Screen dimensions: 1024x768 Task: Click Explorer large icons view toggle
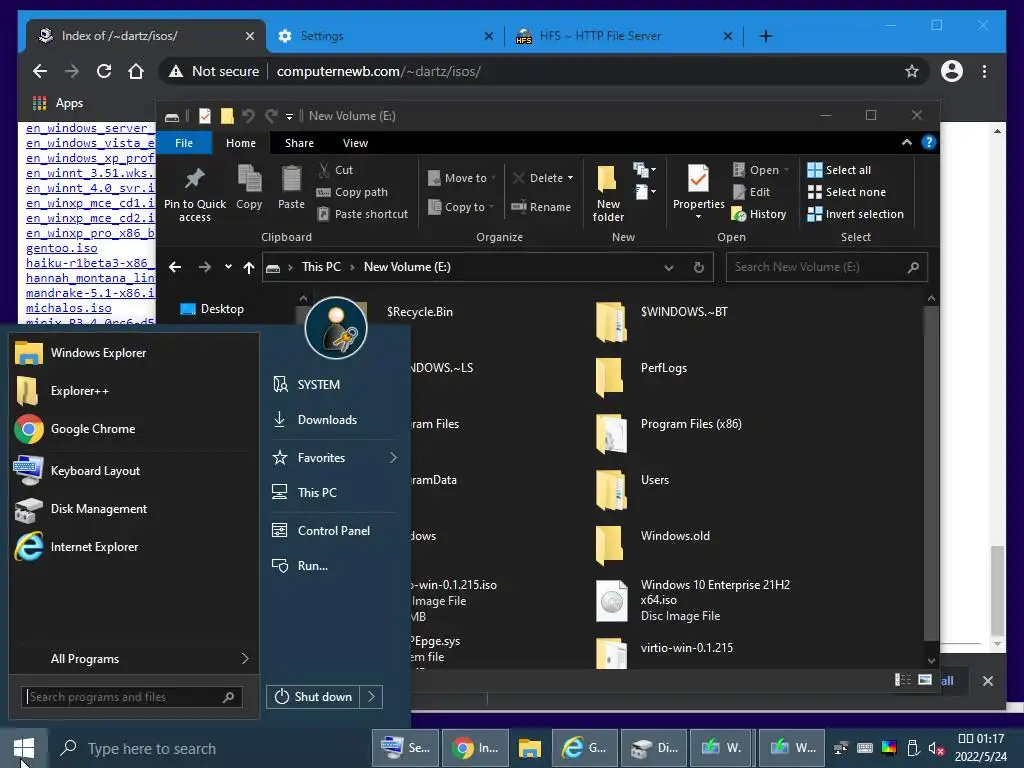[925, 680]
